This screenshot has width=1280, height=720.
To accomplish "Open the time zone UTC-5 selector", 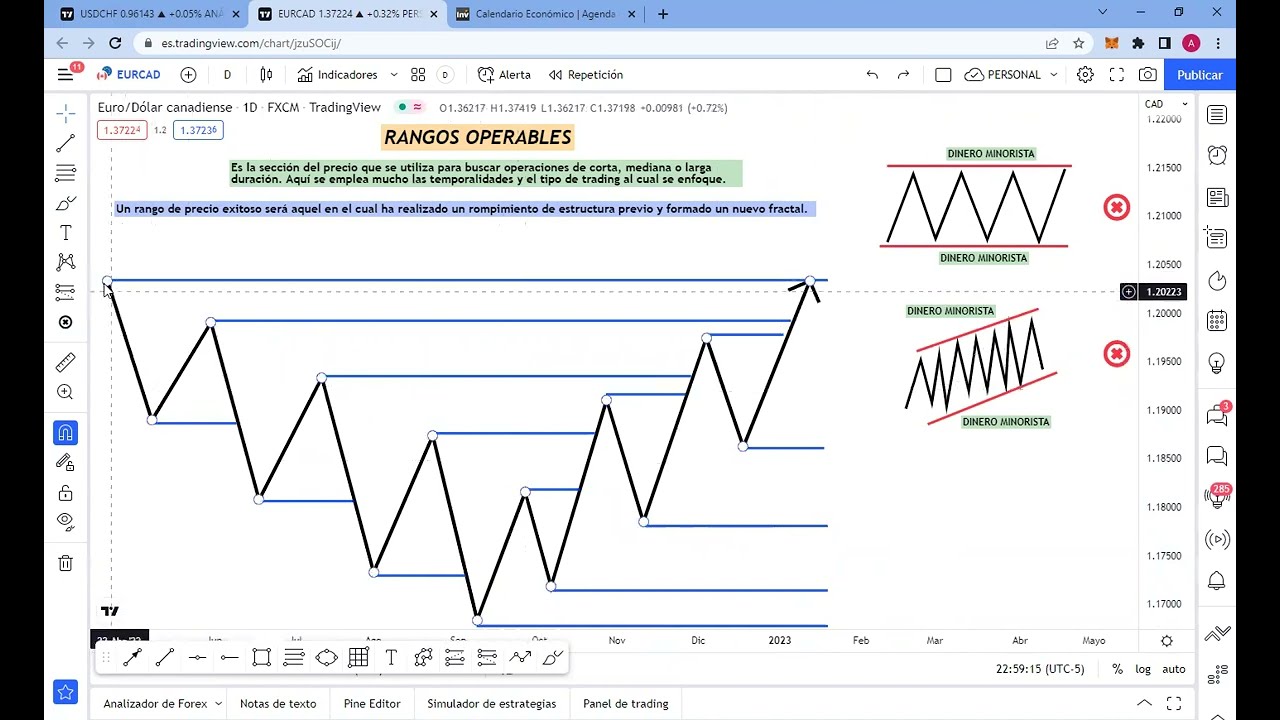I will pos(1040,669).
